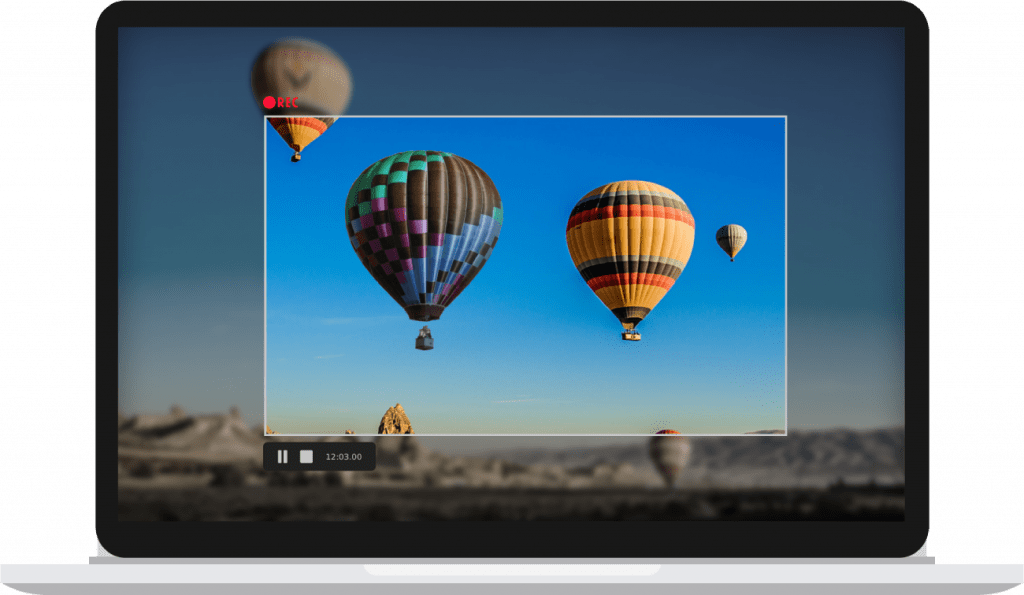Click the bottom-right corner of capture frame
Screen dimensions: 1024x595
pos(786,434)
